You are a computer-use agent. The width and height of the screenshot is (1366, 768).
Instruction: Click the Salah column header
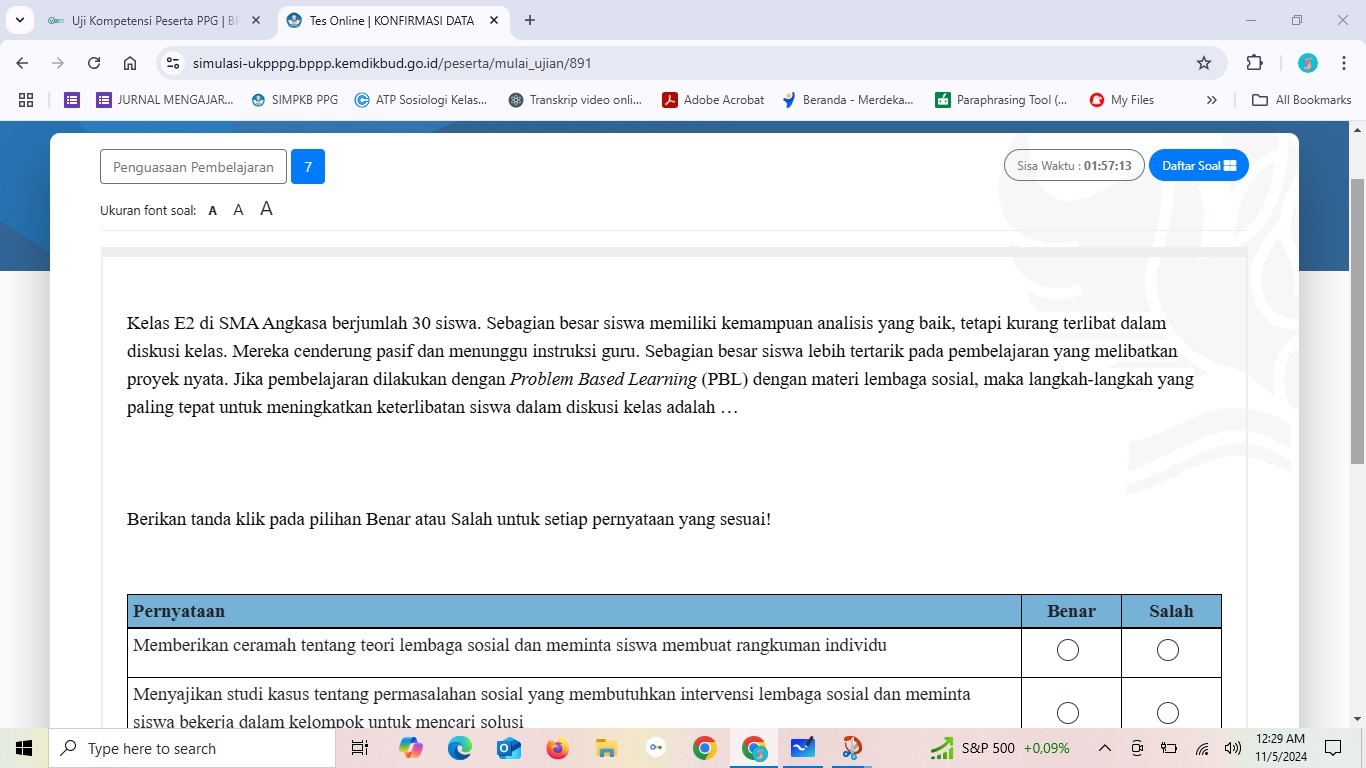pyautogui.click(x=1171, y=611)
